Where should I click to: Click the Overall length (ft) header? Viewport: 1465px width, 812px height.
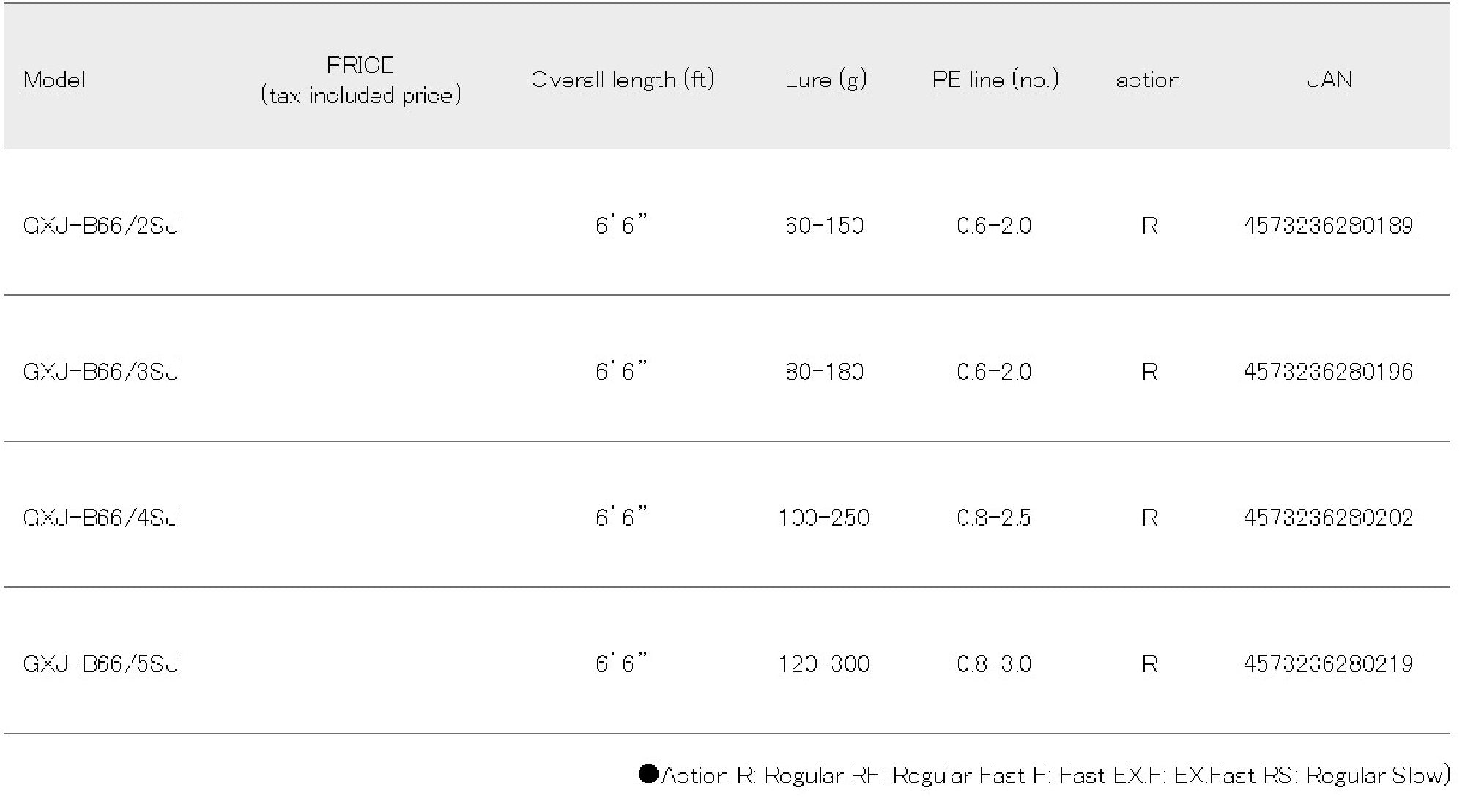point(623,80)
